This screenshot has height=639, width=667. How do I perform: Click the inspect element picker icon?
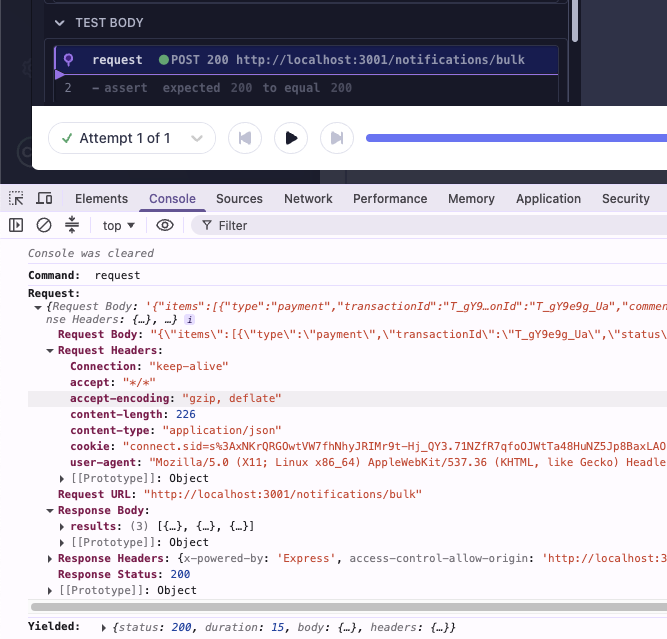16,198
